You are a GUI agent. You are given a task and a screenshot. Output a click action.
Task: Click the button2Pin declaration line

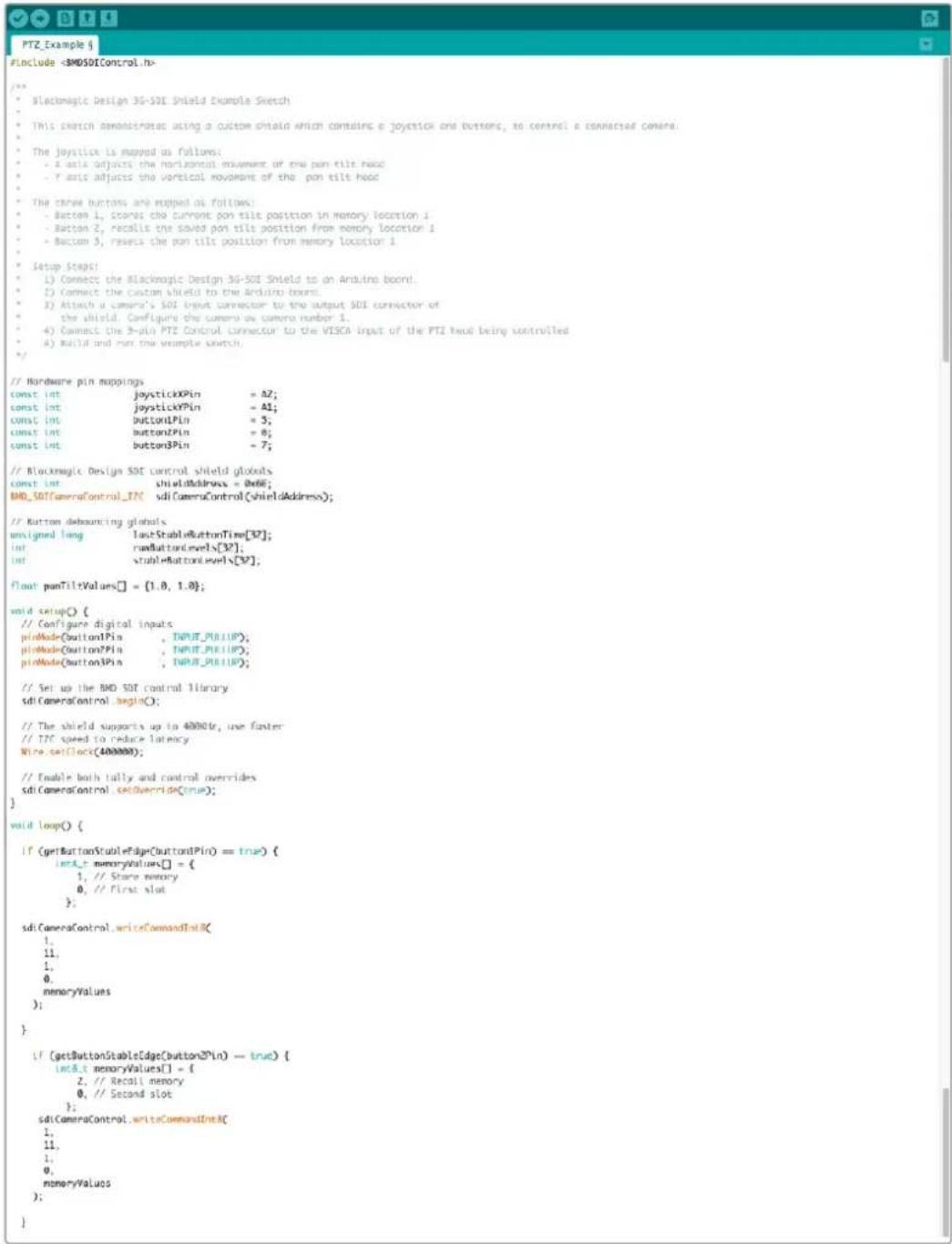pyautogui.click(x=141, y=433)
